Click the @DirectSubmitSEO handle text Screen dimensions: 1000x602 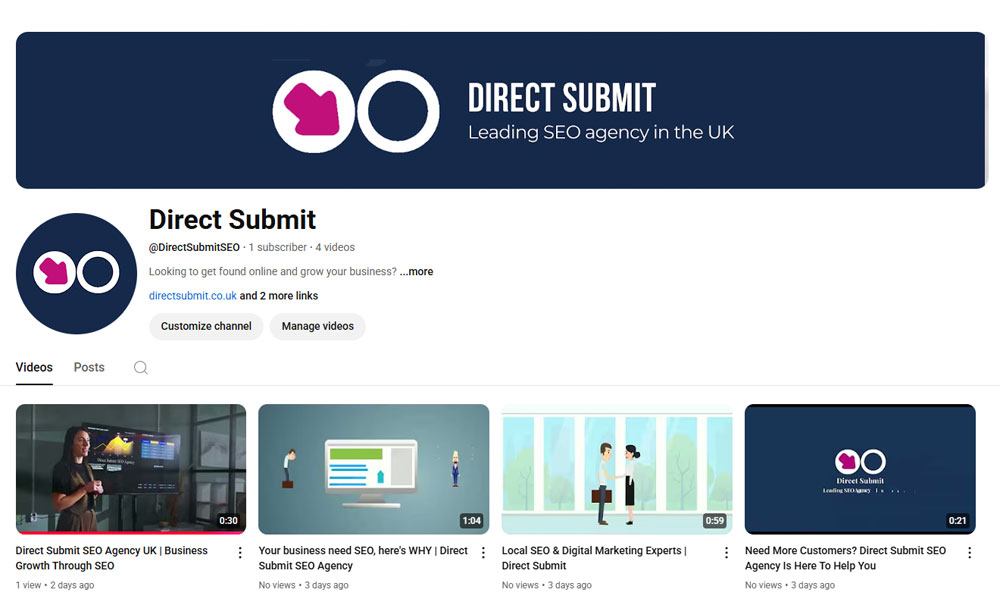coord(195,247)
